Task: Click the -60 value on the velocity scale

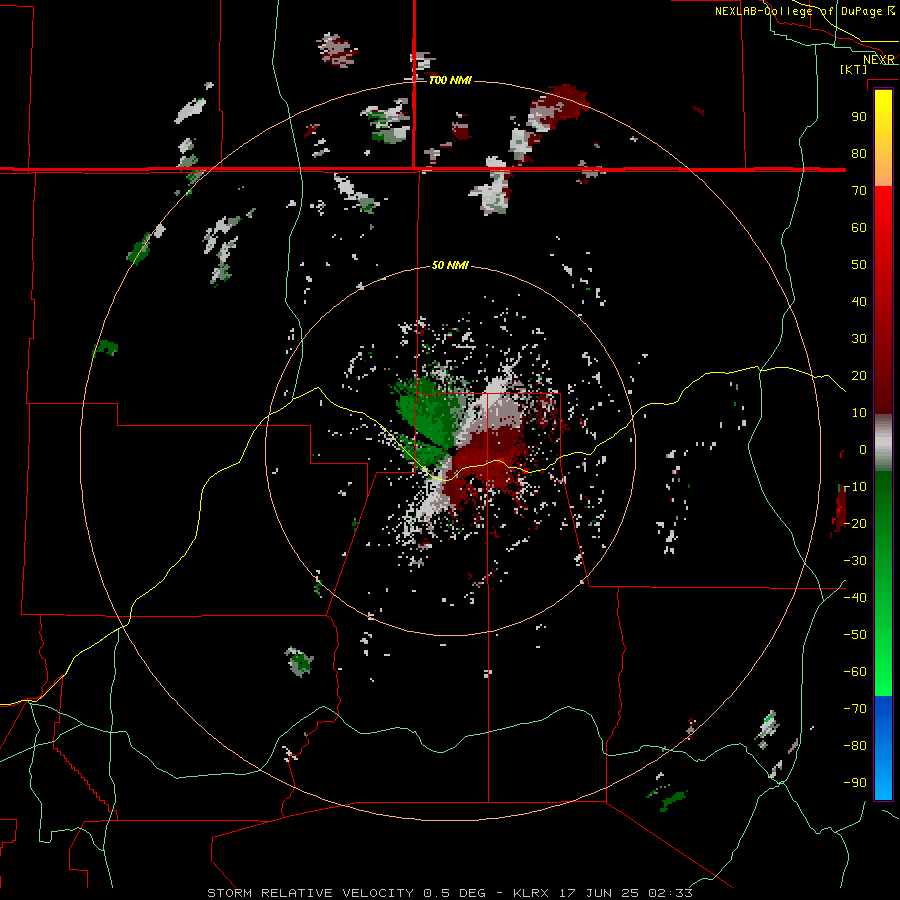Action: click(855, 672)
